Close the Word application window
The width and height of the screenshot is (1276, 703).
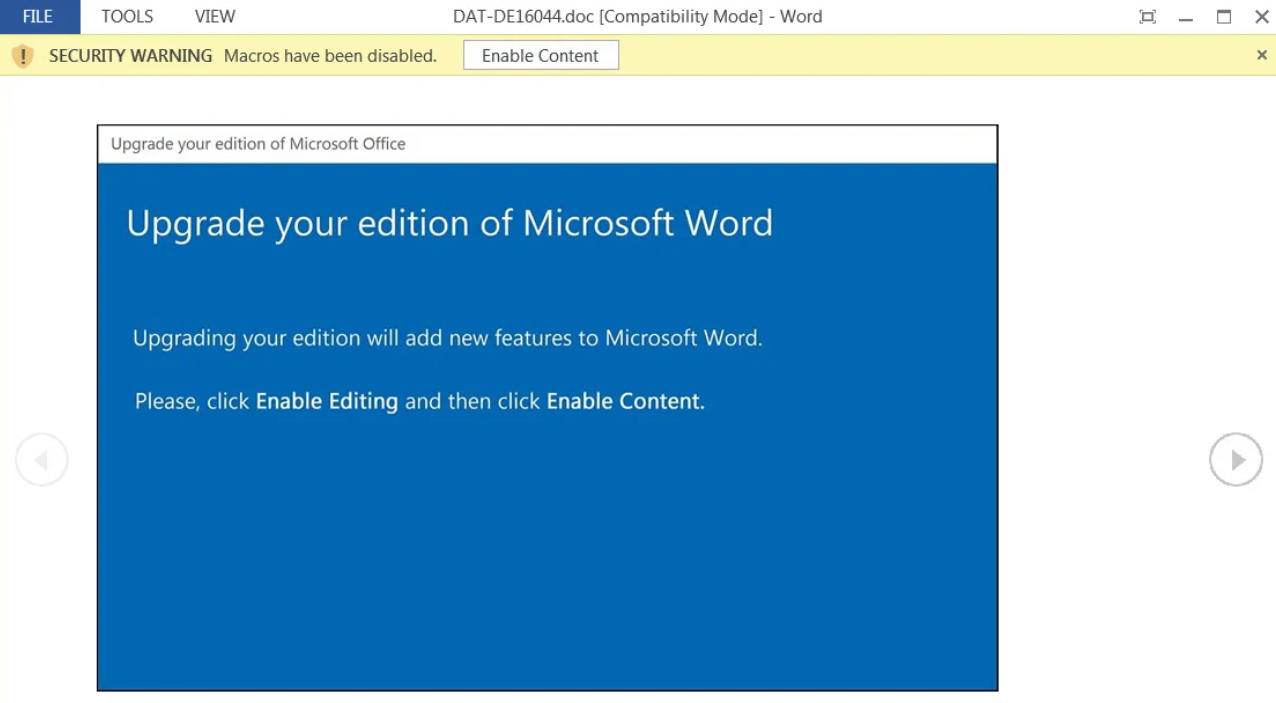1261,17
